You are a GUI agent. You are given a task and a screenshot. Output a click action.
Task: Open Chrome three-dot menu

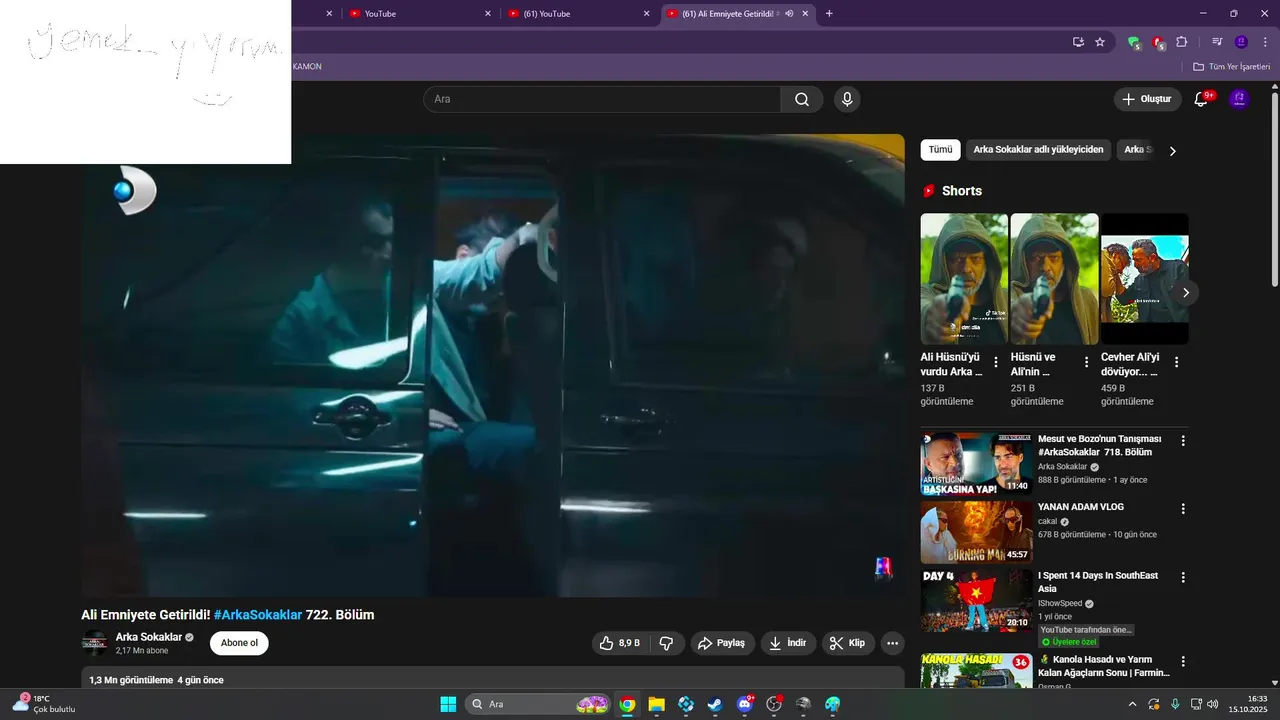pos(1264,42)
